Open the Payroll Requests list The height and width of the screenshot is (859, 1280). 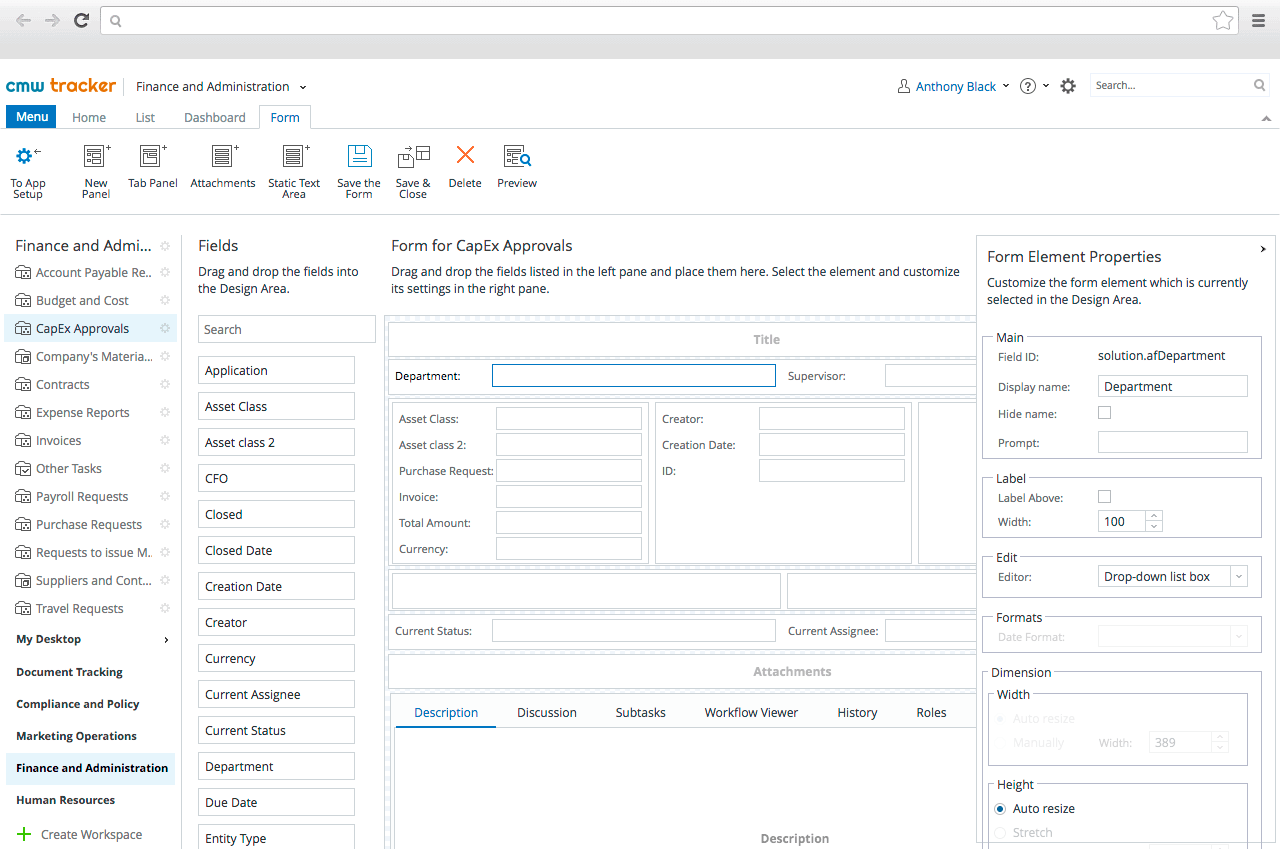tap(82, 496)
